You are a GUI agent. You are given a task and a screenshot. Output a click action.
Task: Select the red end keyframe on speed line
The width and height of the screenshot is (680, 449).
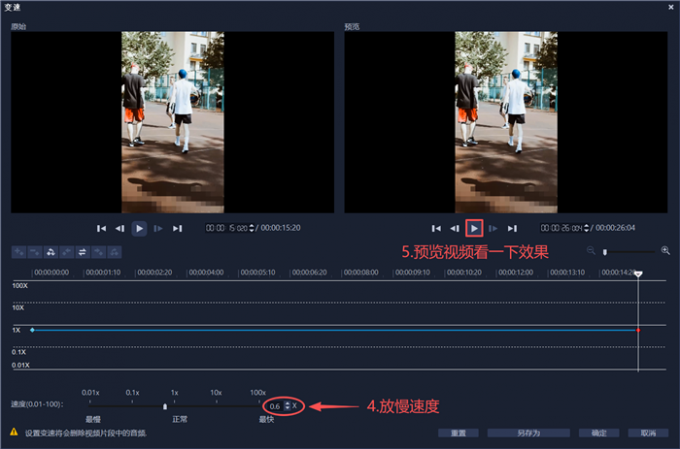[x=638, y=331]
